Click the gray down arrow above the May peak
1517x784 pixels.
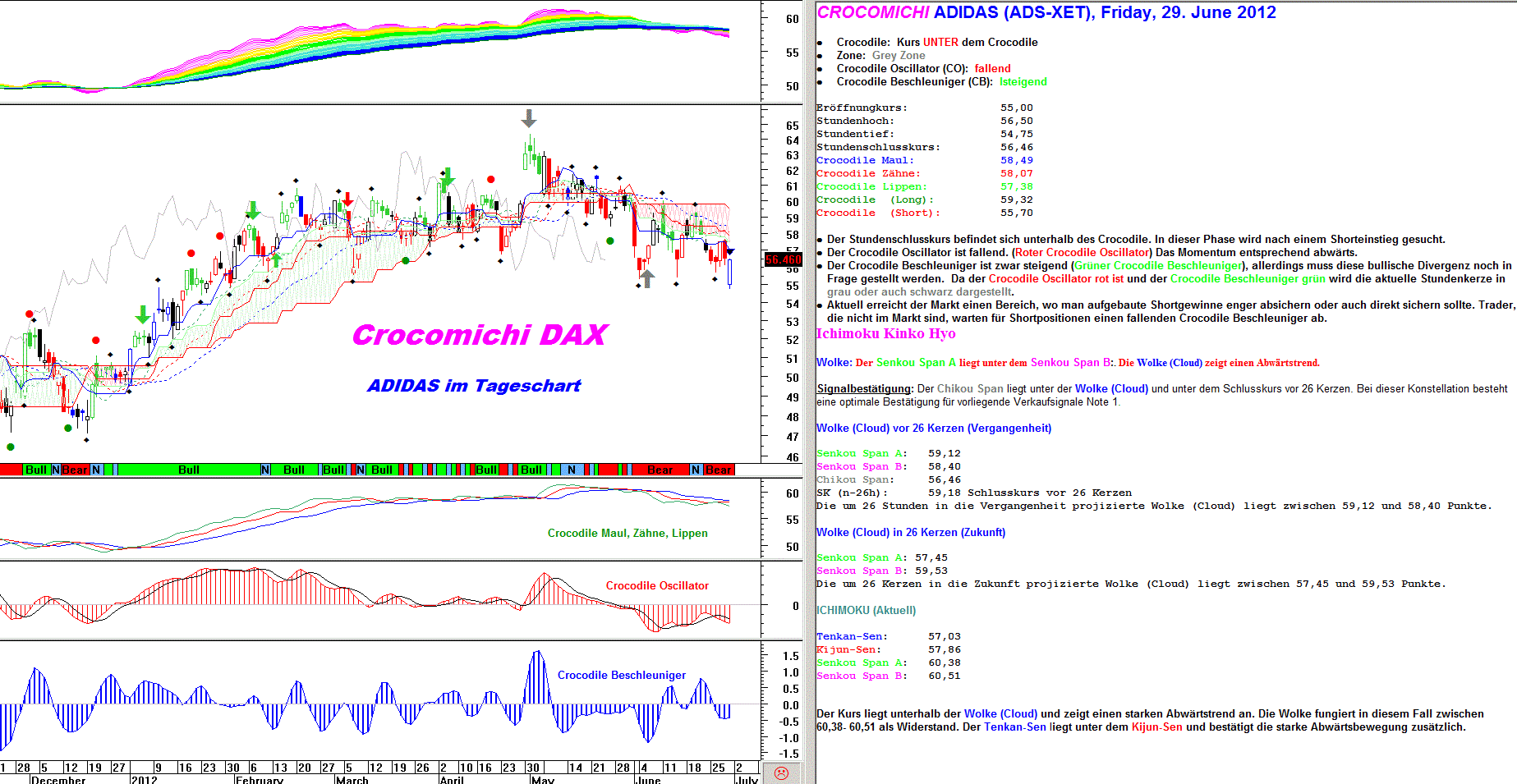click(529, 118)
